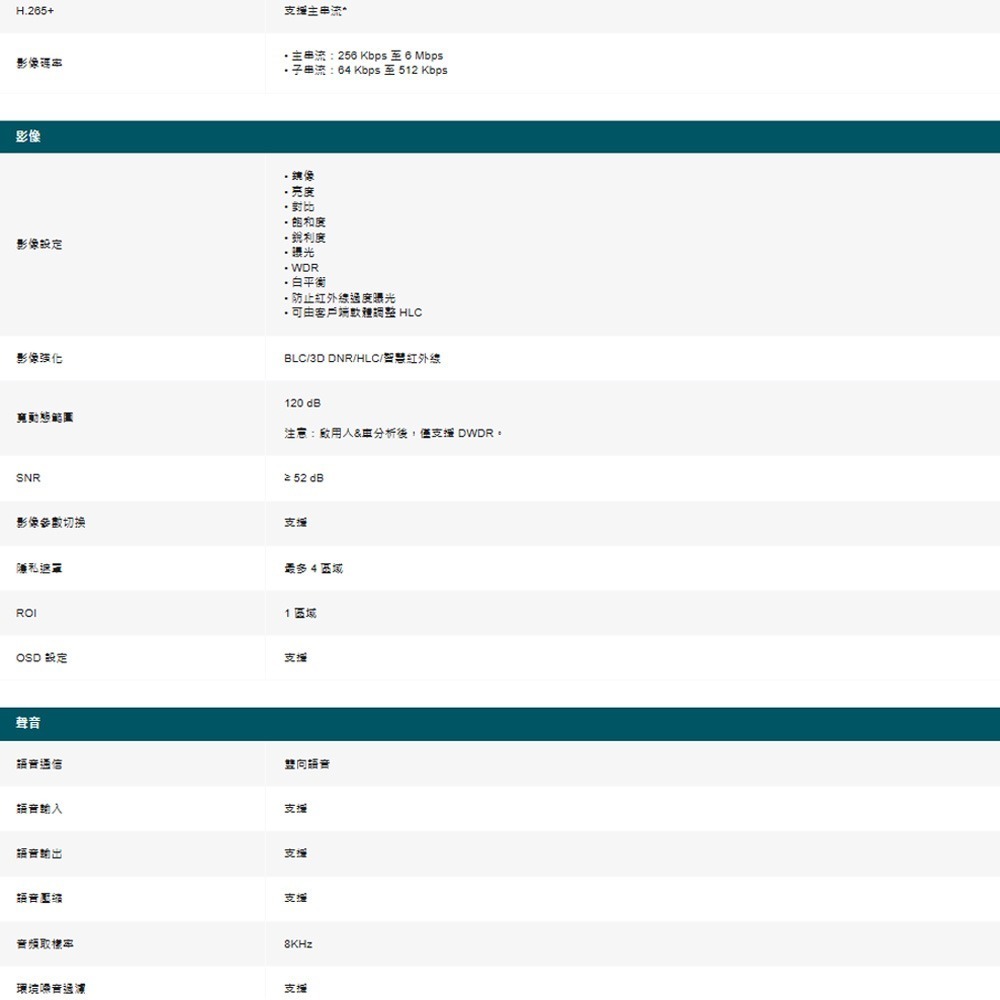
Task: Click the SNR row label
Action: pyautogui.click(x=27, y=478)
